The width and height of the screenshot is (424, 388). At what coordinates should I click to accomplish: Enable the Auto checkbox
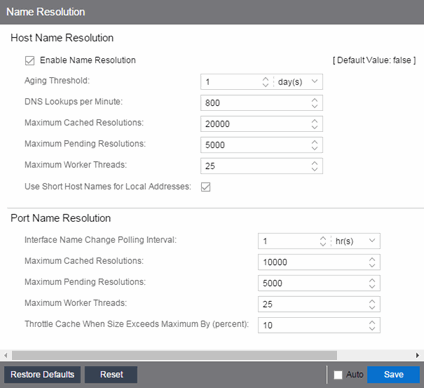click(338, 375)
